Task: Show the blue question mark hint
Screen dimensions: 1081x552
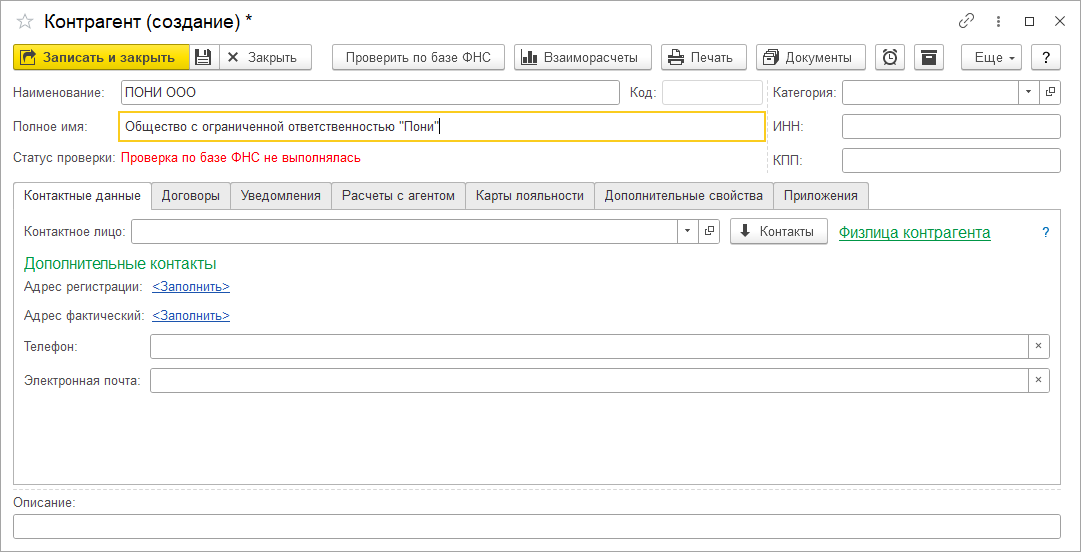Action: pos(1046,232)
